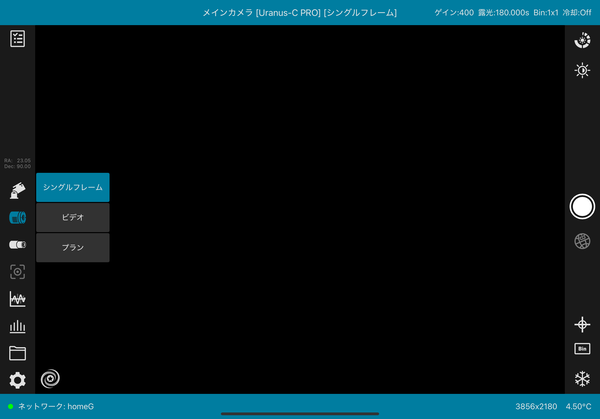The width and height of the screenshot is (600, 419).
Task: Open the snowflake cooling icon
Action: point(582,378)
